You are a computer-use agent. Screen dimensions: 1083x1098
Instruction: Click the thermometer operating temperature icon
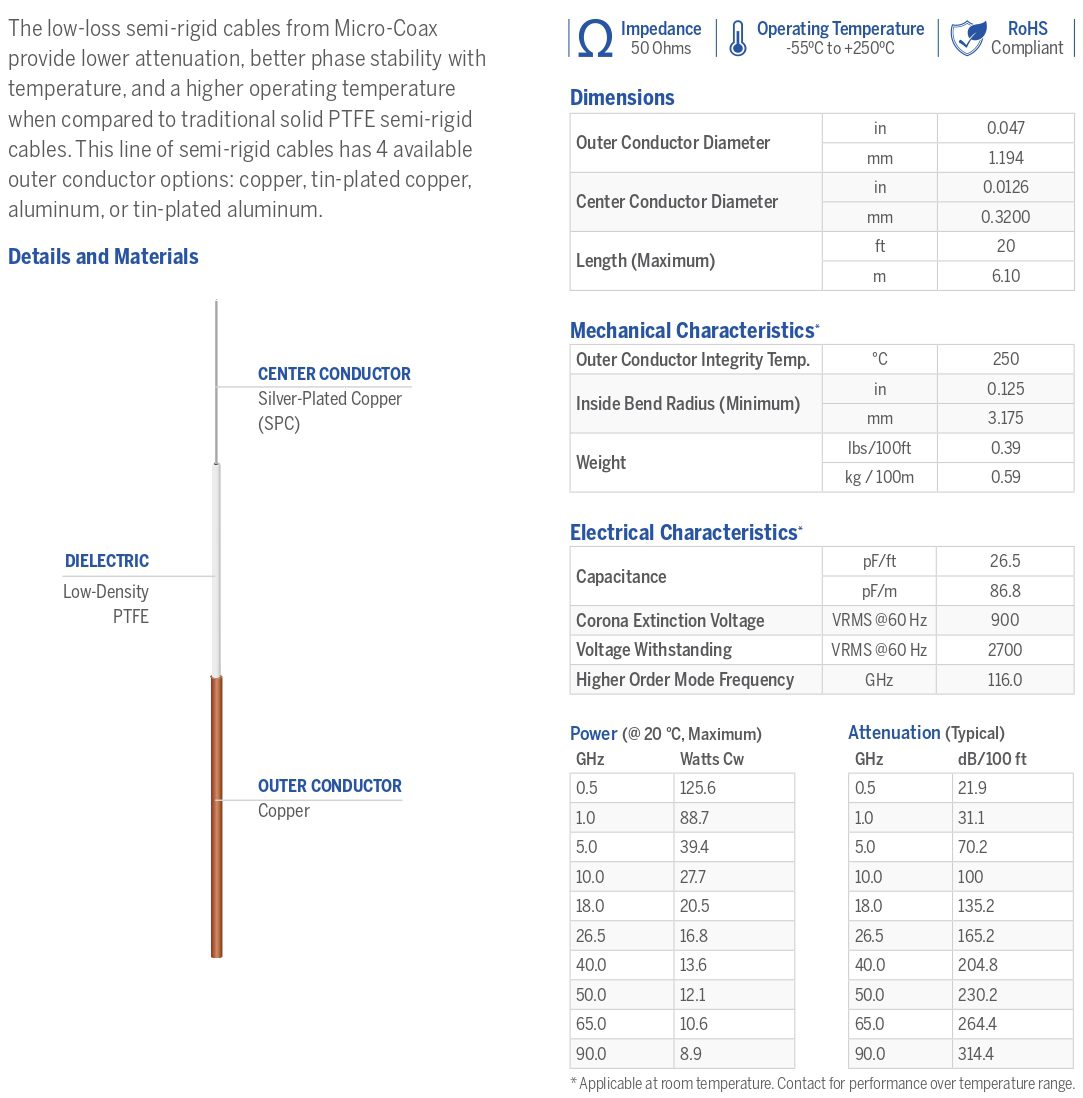(738, 39)
